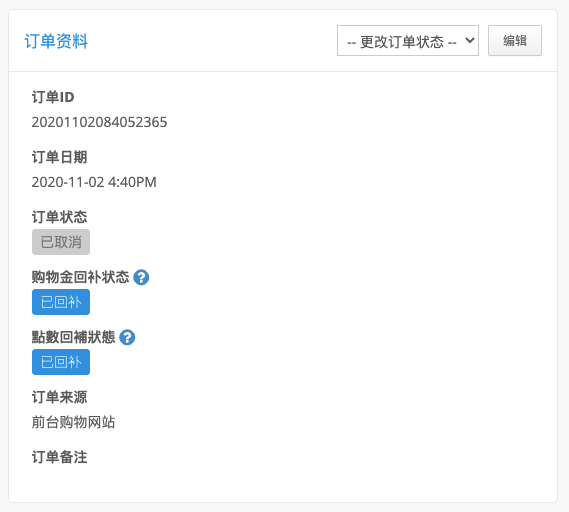This screenshot has height=512, width=569.
Task: Click 已回补 badge under 购物金回补状态
Action: (61, 302)
